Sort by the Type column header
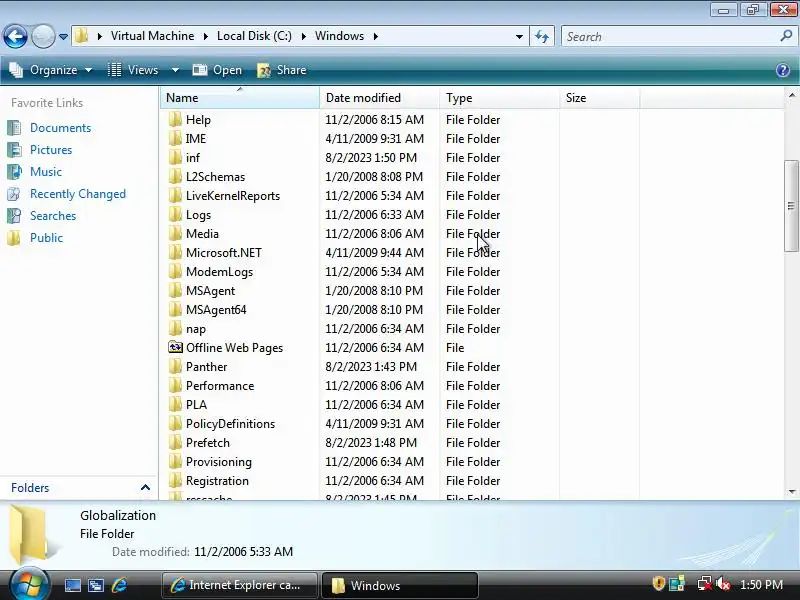The width and height of the screenshot is (800, 600). [x=499, y=97]
